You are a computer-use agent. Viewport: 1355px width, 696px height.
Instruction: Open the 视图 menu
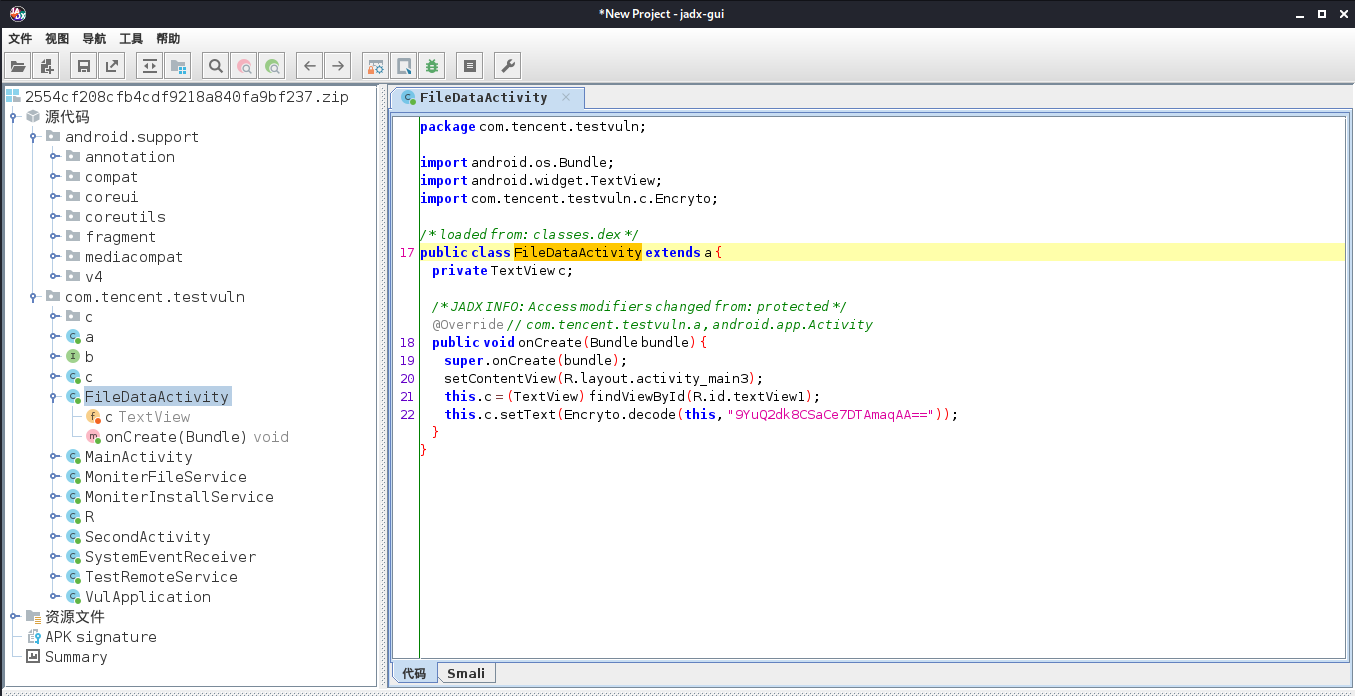pyautogui.click(x=57, y=39)
